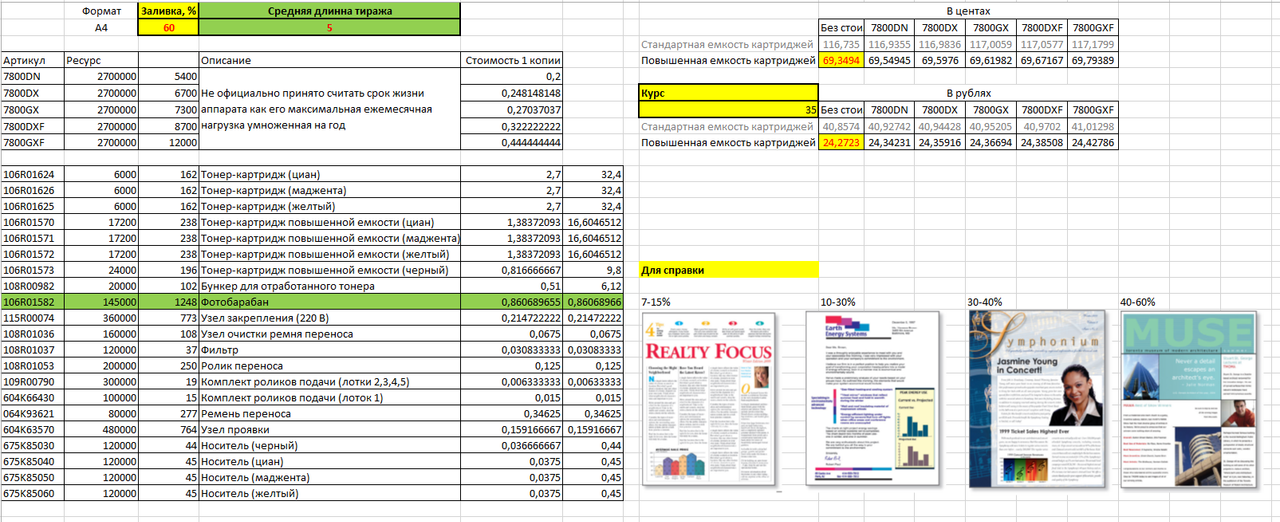Select the price cell 5400 for 7800DN
Screen dimensions: 1280x522
[x=169, y=77]
